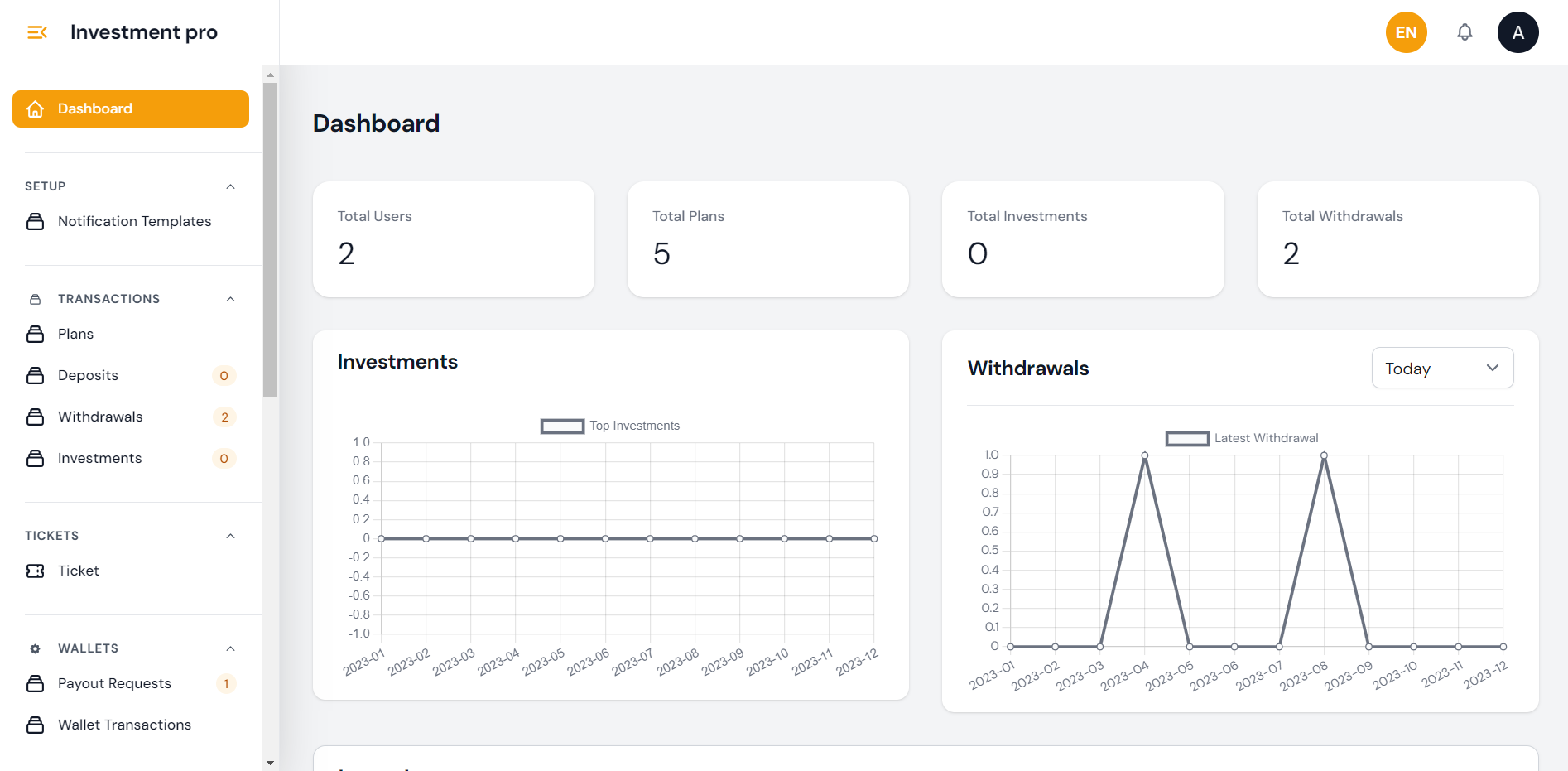1568x771 pixels.
Task: Open Payout Requests page
Action: tap(114, 683)
